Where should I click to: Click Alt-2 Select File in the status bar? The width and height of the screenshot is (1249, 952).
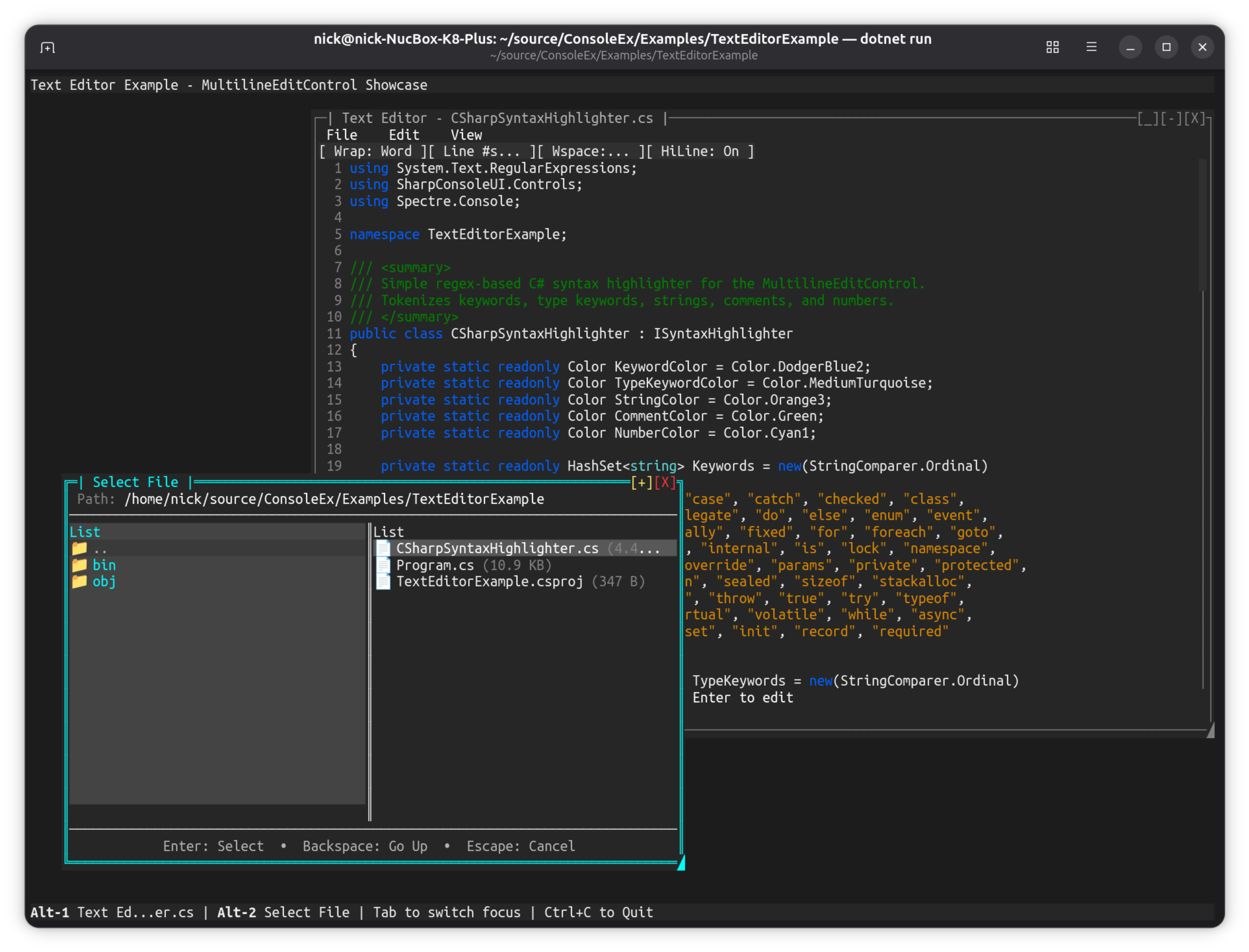click(x=283, y=912)
